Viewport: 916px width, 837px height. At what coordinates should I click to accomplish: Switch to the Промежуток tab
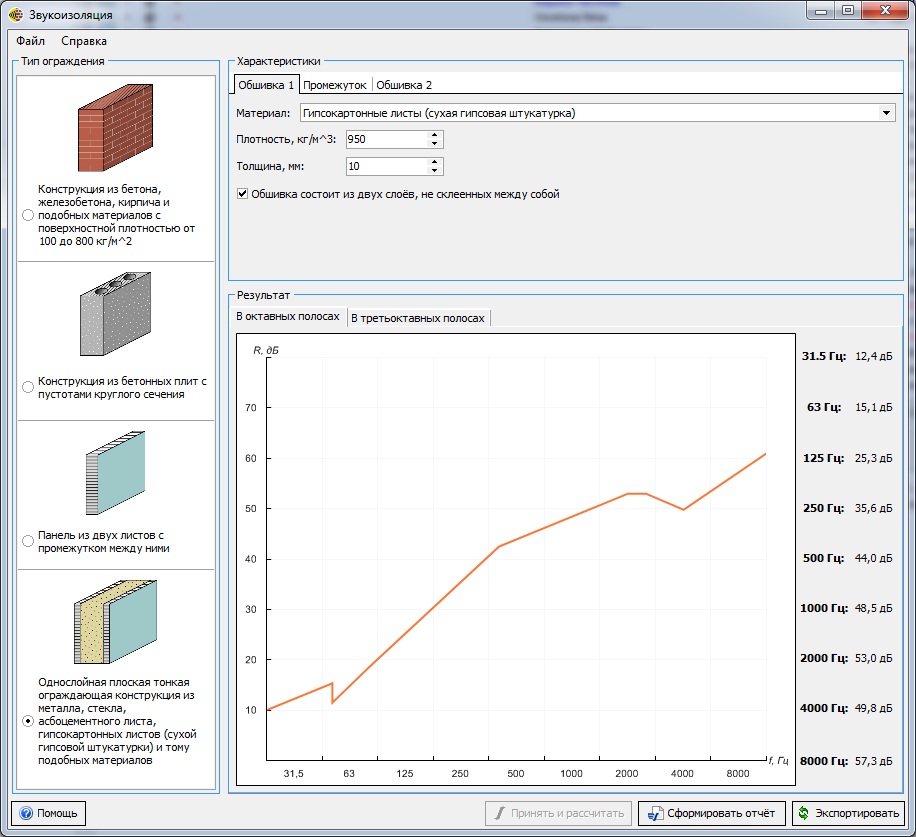pyautogui.click(x=334, y=85)
